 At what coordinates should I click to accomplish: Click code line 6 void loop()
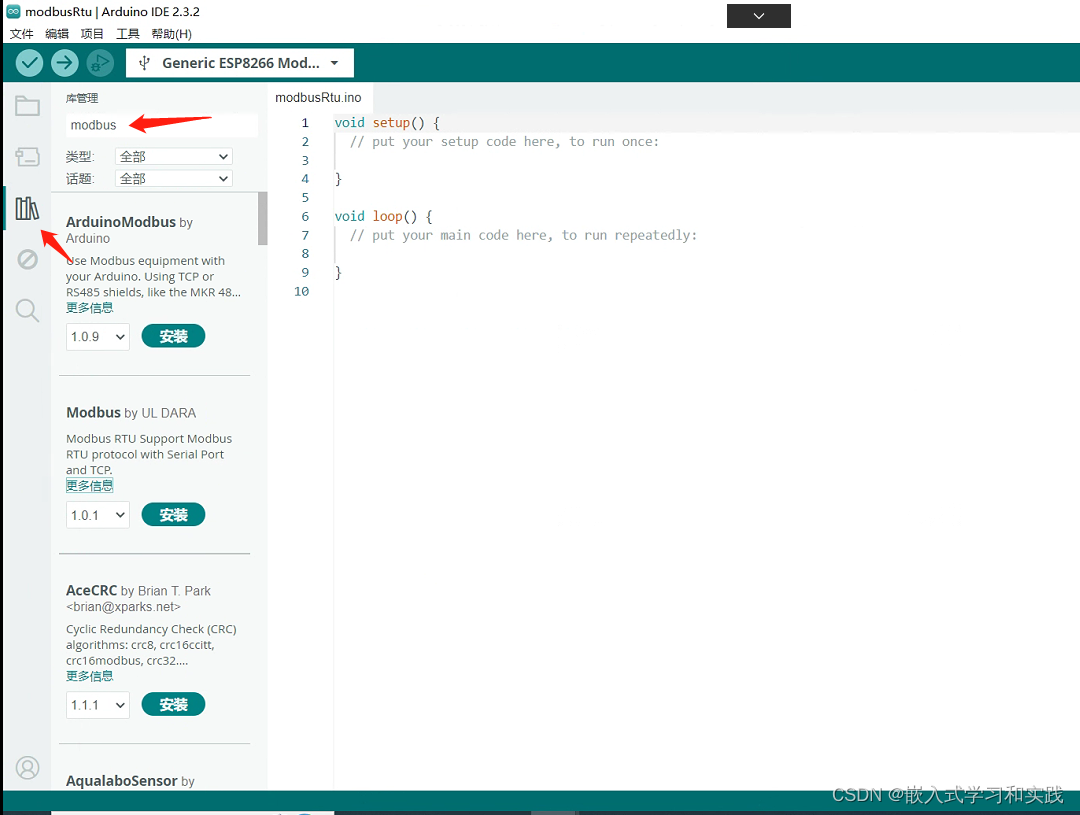(383, 216)
